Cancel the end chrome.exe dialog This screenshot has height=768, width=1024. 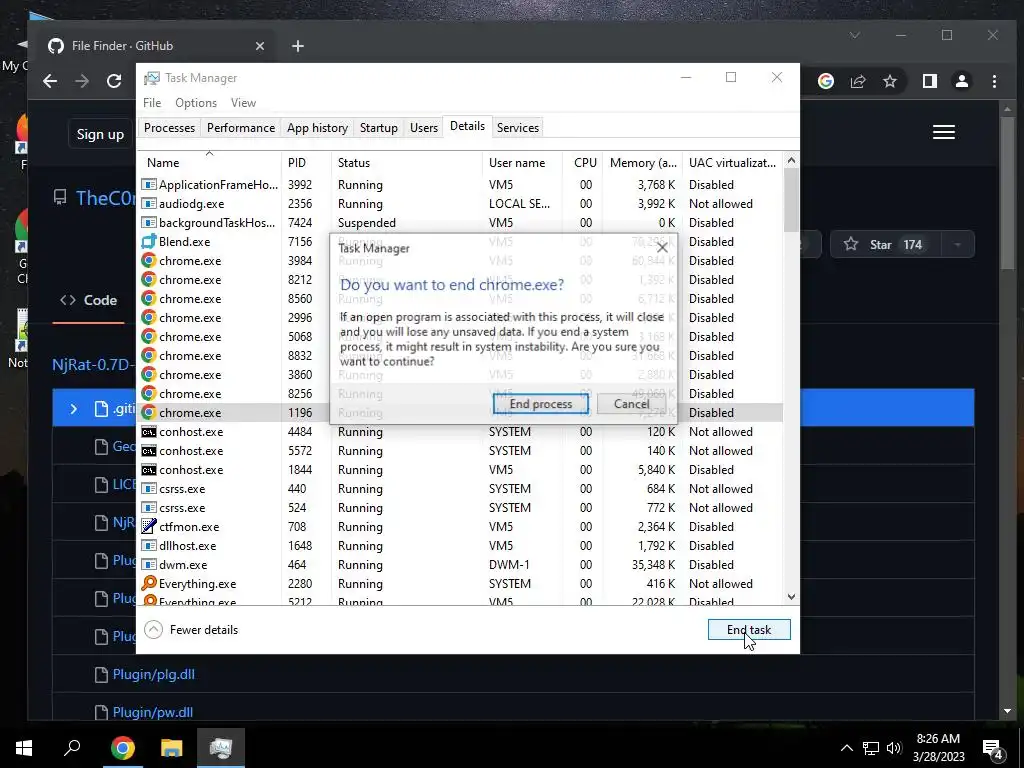click(632, 404)
